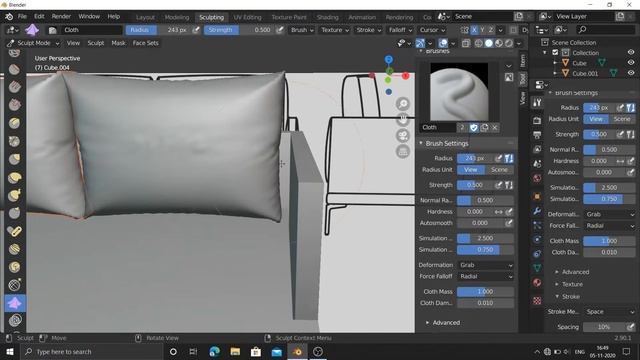Click View tab in sidebar
The image size is (640, 360).
[x=523, y=98]
